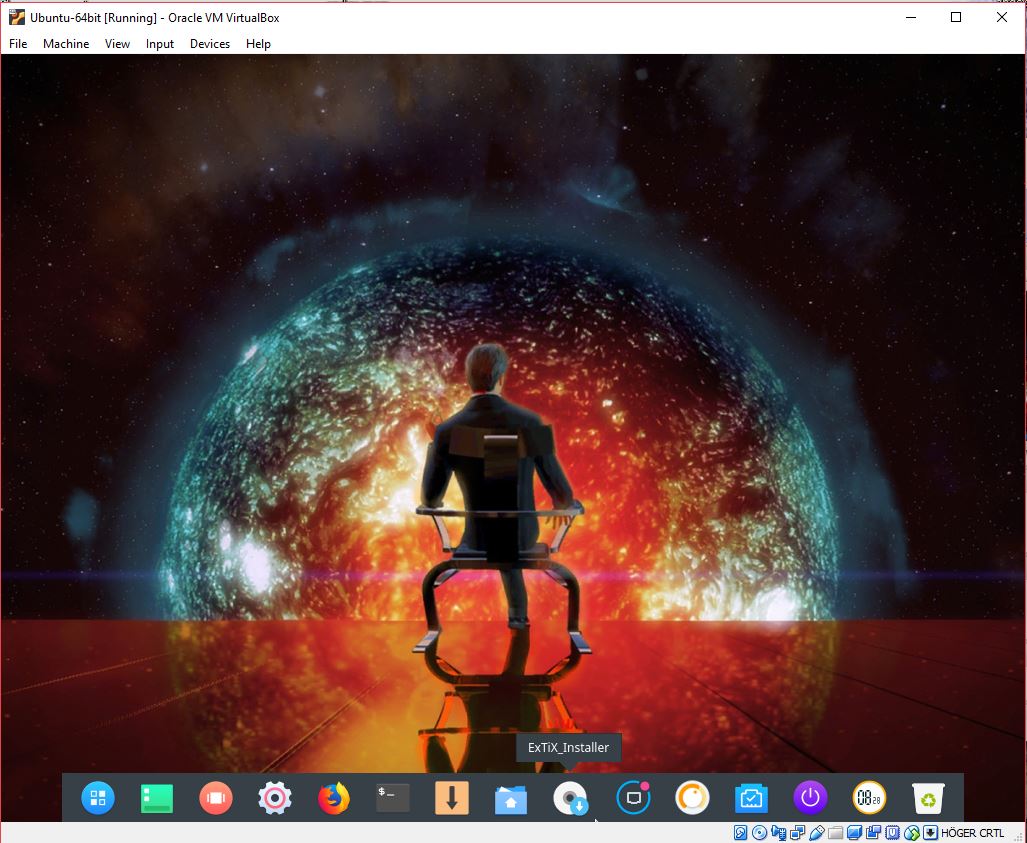Image resolution: width=1027 pixels, height=843 pixels.
Task: Launch the ExTiX_Installer disc icon
Action: tap(570, 798)
